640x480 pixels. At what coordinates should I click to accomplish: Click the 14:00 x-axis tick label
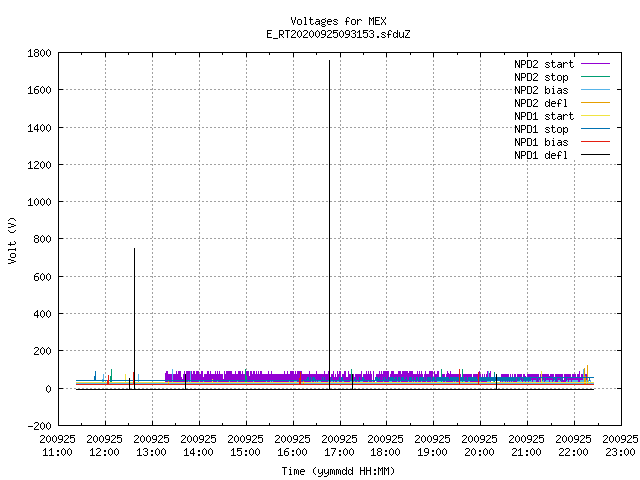tap(198, 452)
